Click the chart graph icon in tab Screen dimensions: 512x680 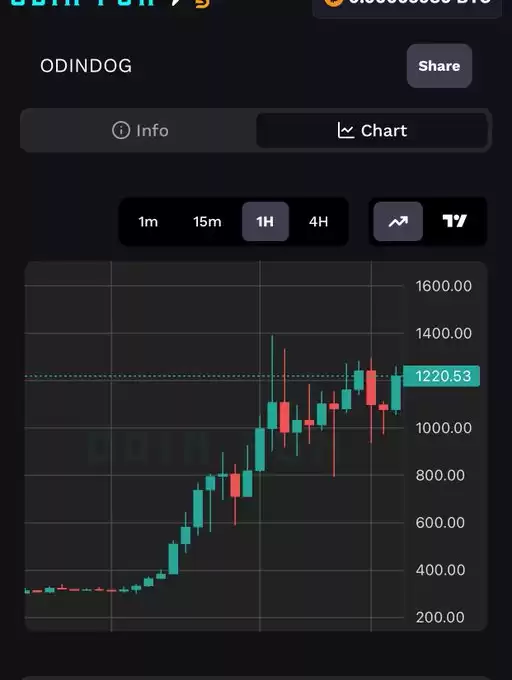pos(346,130)
